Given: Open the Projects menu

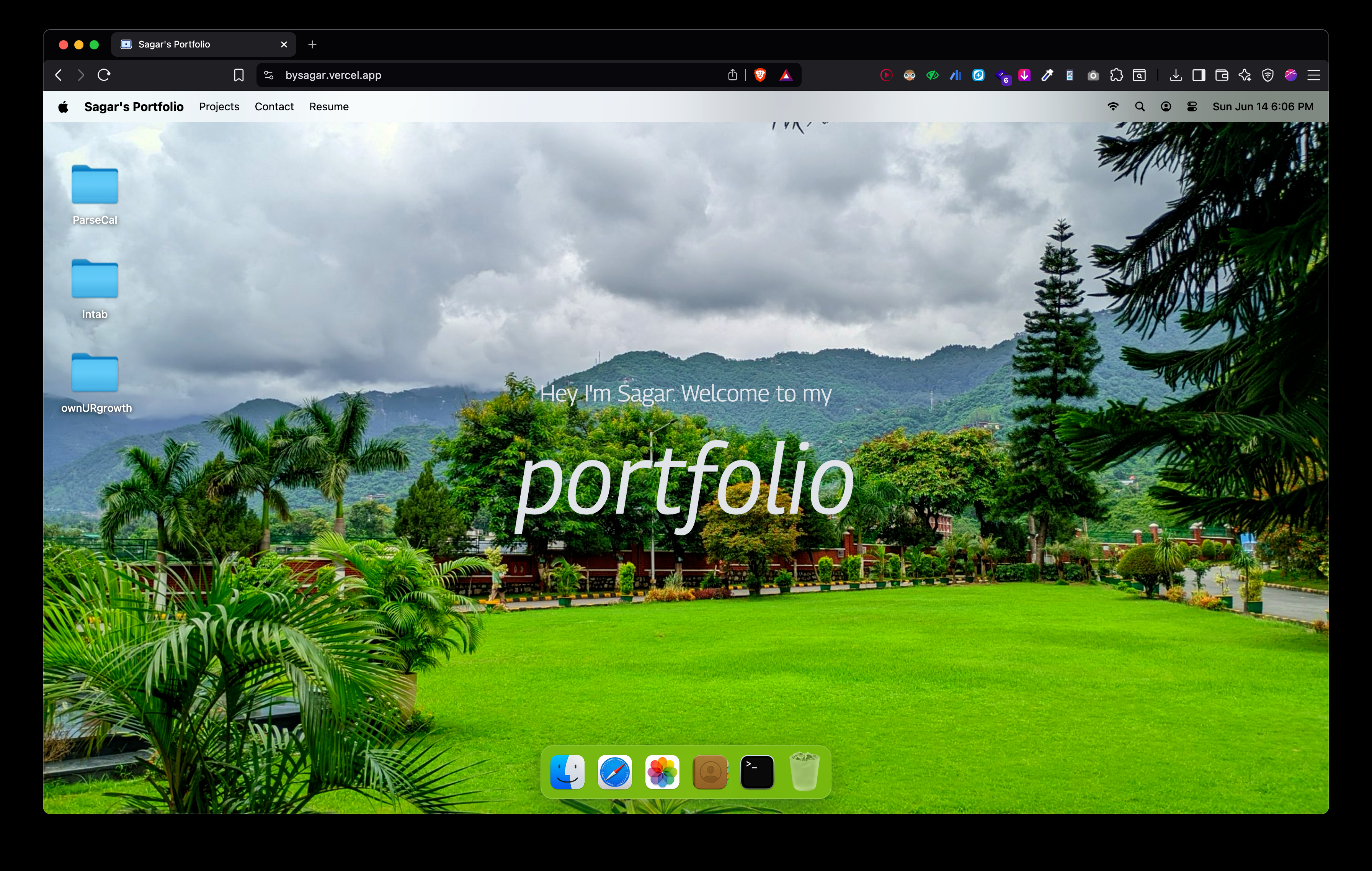Looking at the screenshot, I should 219,106.
